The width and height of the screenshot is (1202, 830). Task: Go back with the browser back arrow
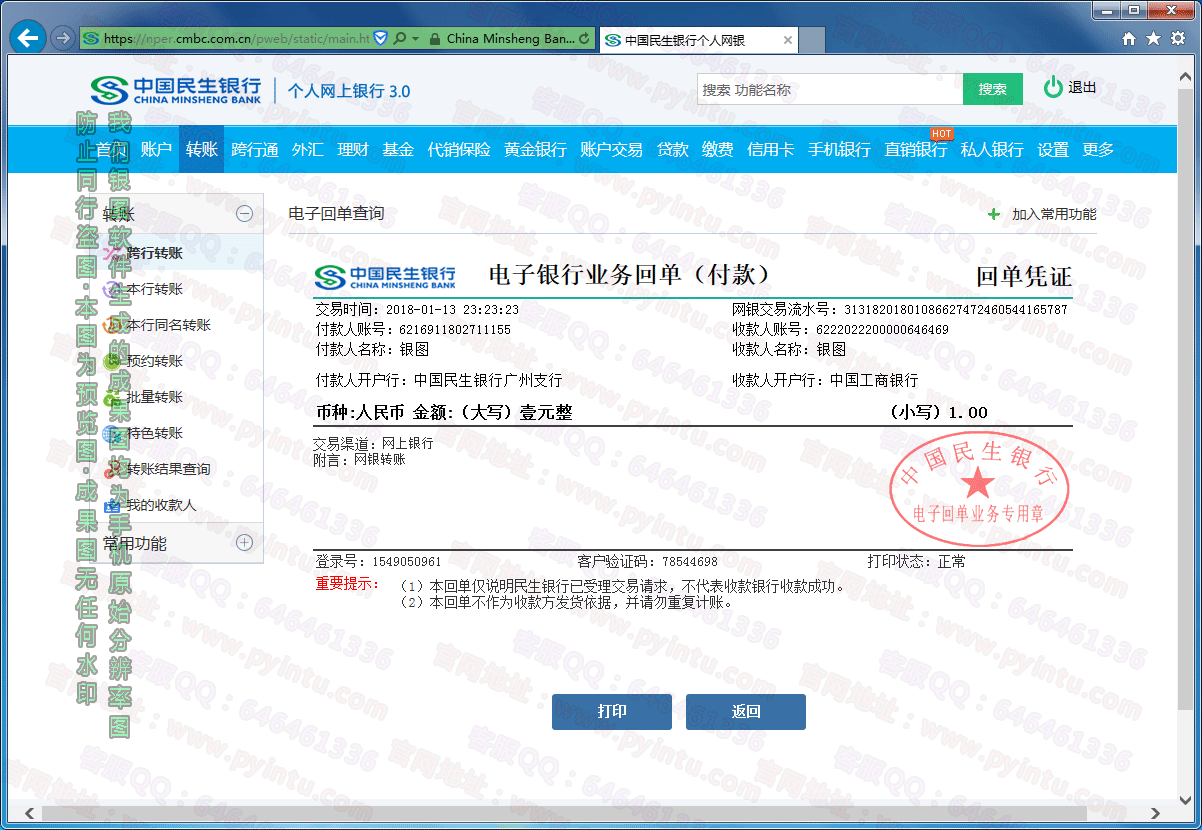(x=28, y=38)
